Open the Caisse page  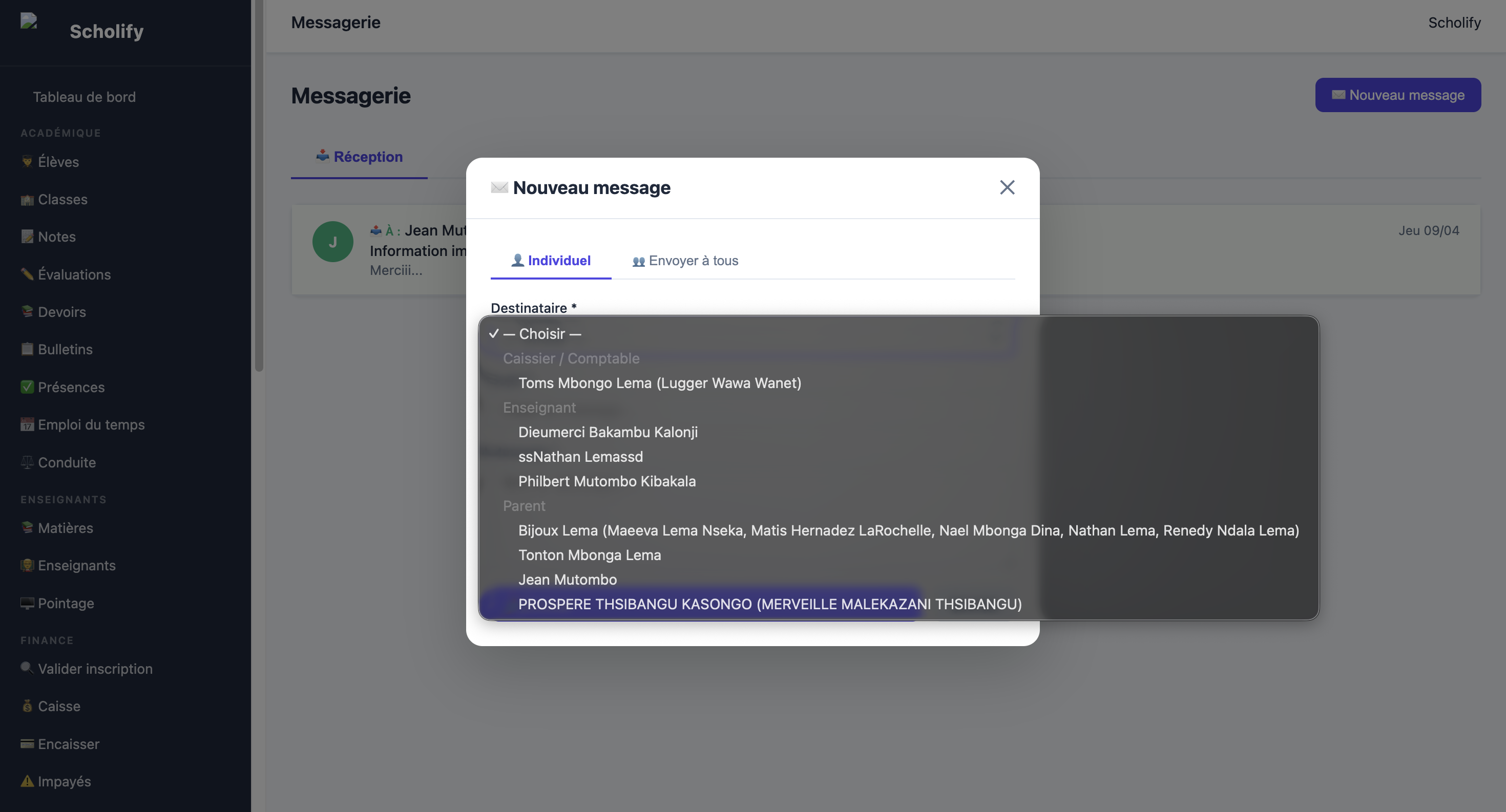(x=59, y=706)
